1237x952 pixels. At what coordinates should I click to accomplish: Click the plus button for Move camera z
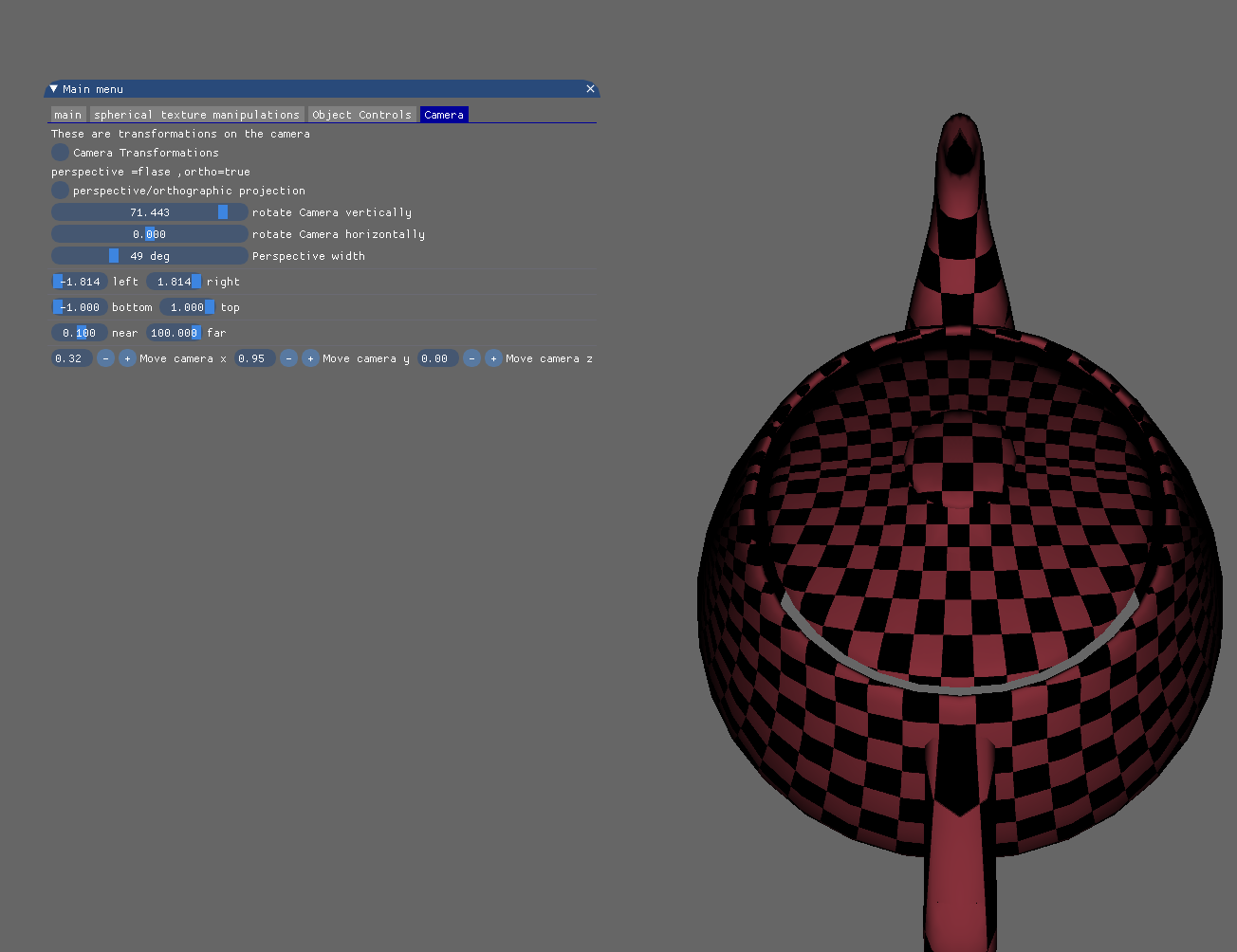click(x=493, y=357)
